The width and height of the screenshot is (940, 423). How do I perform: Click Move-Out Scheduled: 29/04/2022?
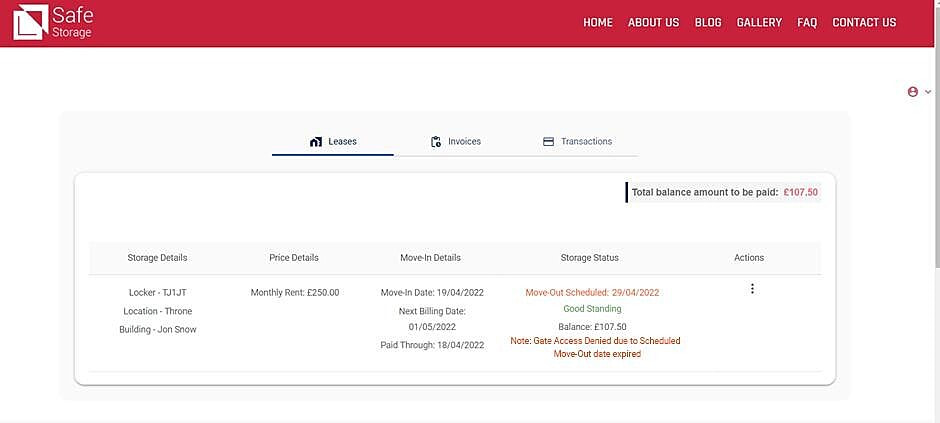pos(592,293)
